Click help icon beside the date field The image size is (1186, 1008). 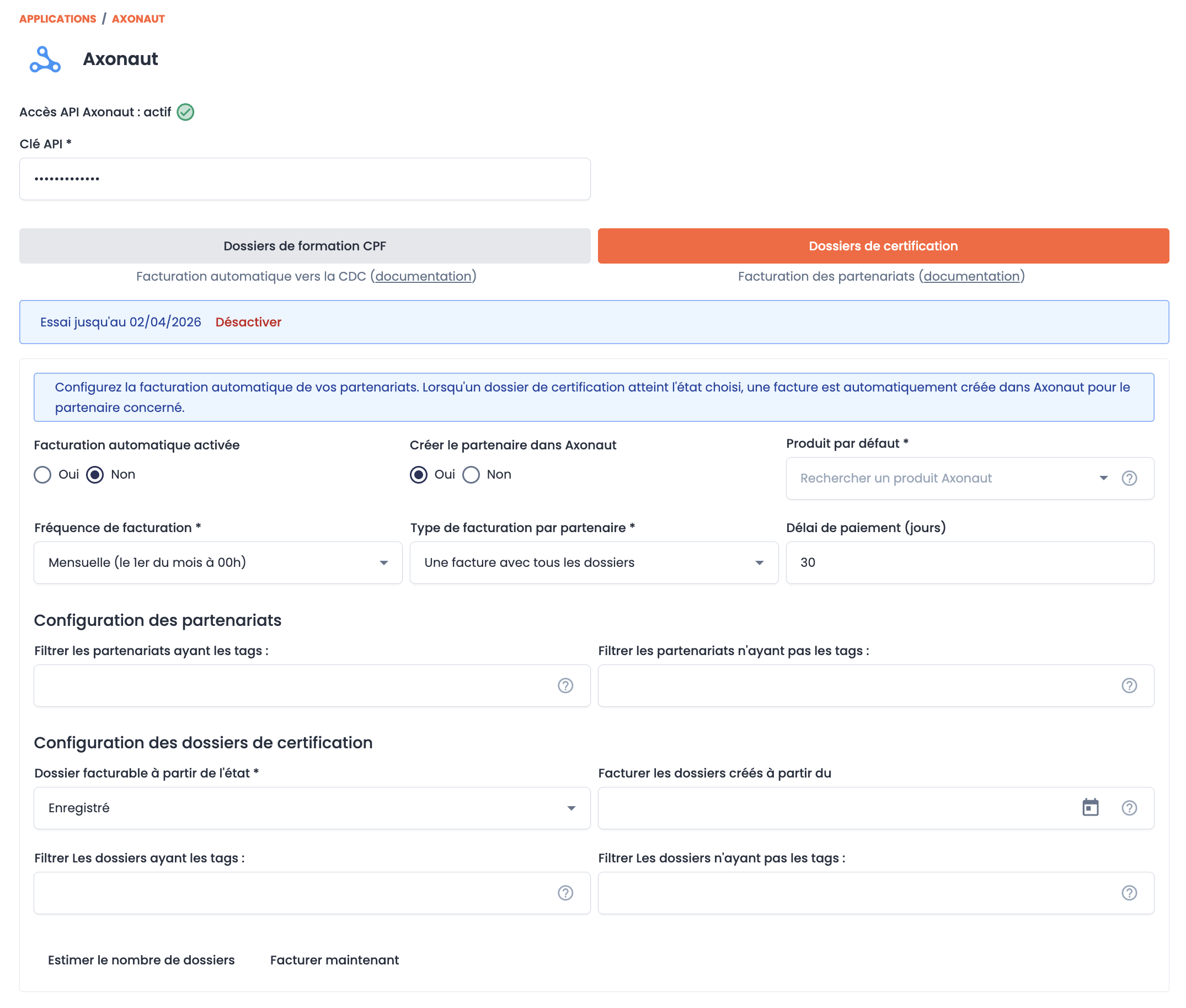(1128, 807)
